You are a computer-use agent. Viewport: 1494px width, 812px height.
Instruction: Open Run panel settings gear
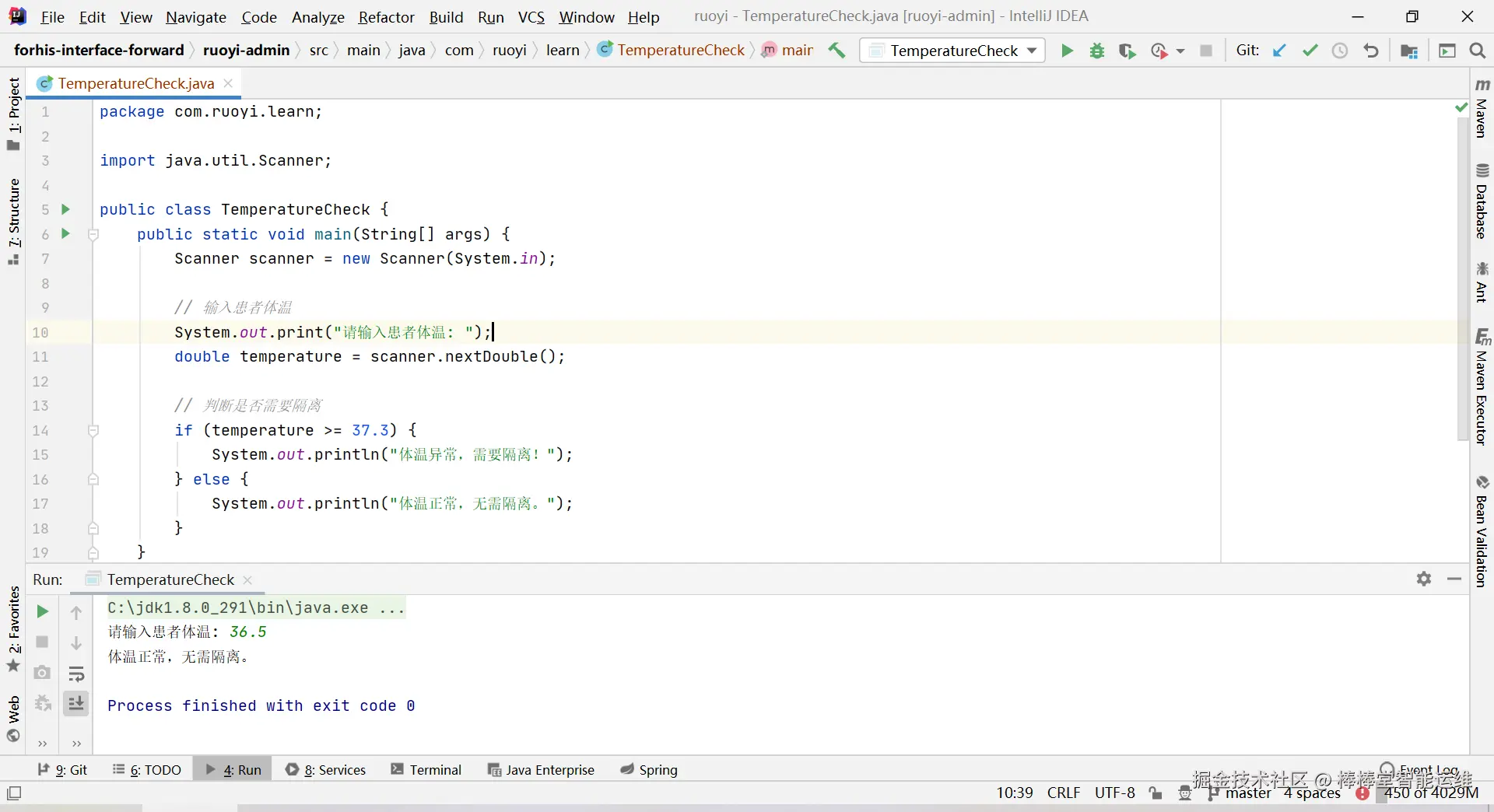[x=1424, y=579]
